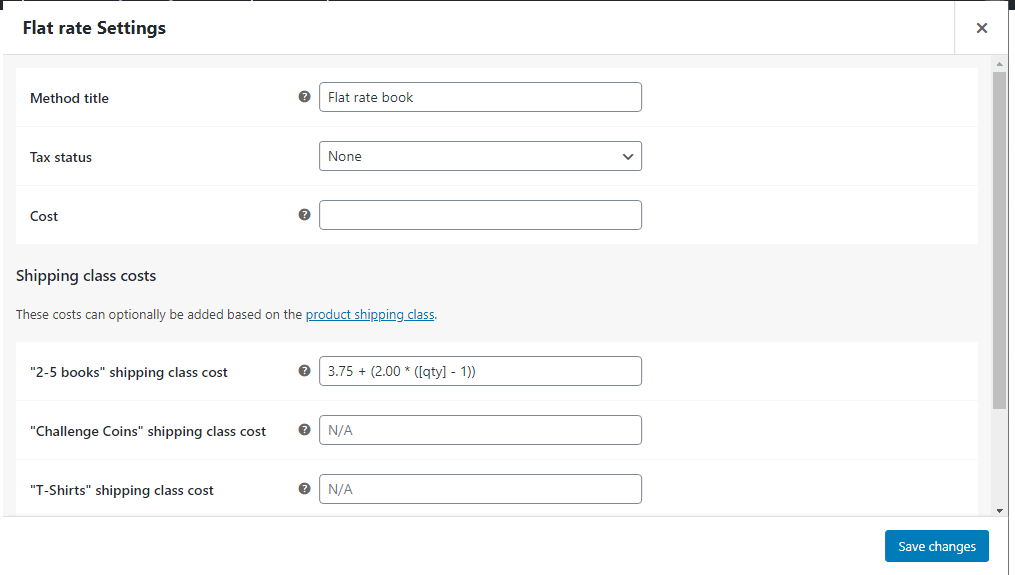
Task: Click the "2-5 books" cost formula field
Action: [480, 371]
